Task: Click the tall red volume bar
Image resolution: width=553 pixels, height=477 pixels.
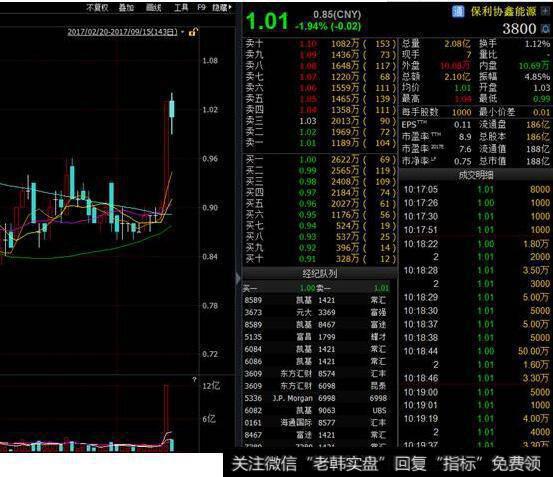Action: pos(166,418)
